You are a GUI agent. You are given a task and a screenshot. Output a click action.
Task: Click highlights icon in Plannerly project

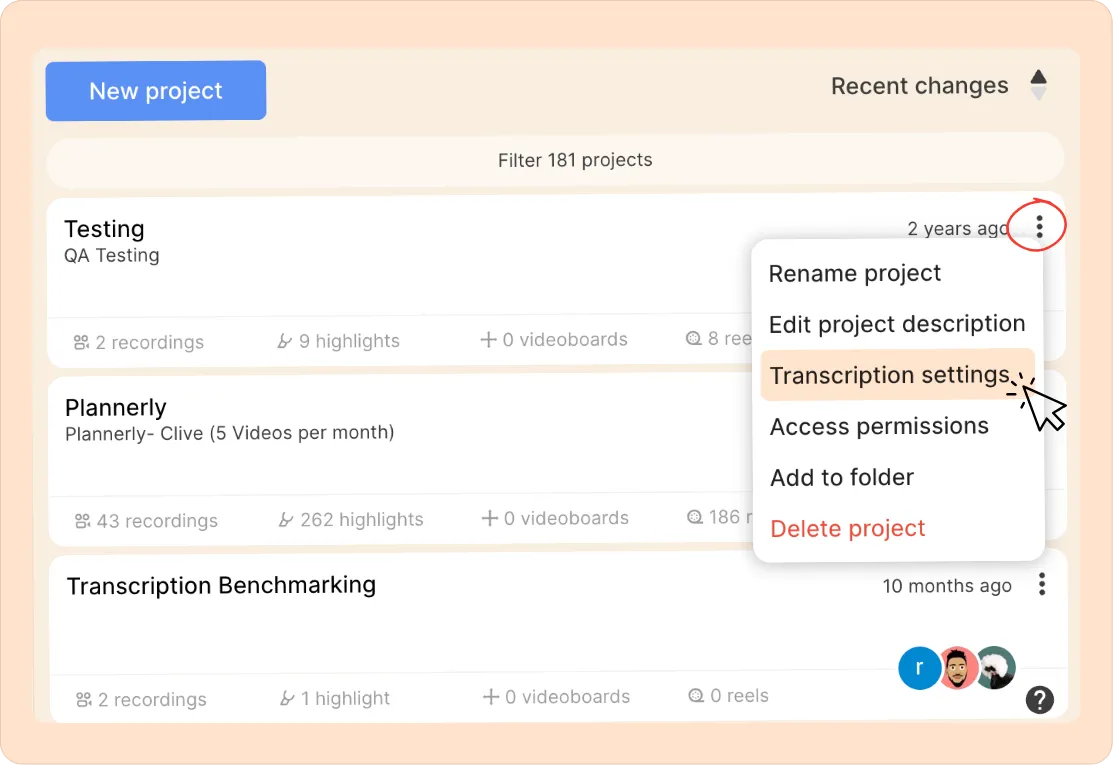285,520
